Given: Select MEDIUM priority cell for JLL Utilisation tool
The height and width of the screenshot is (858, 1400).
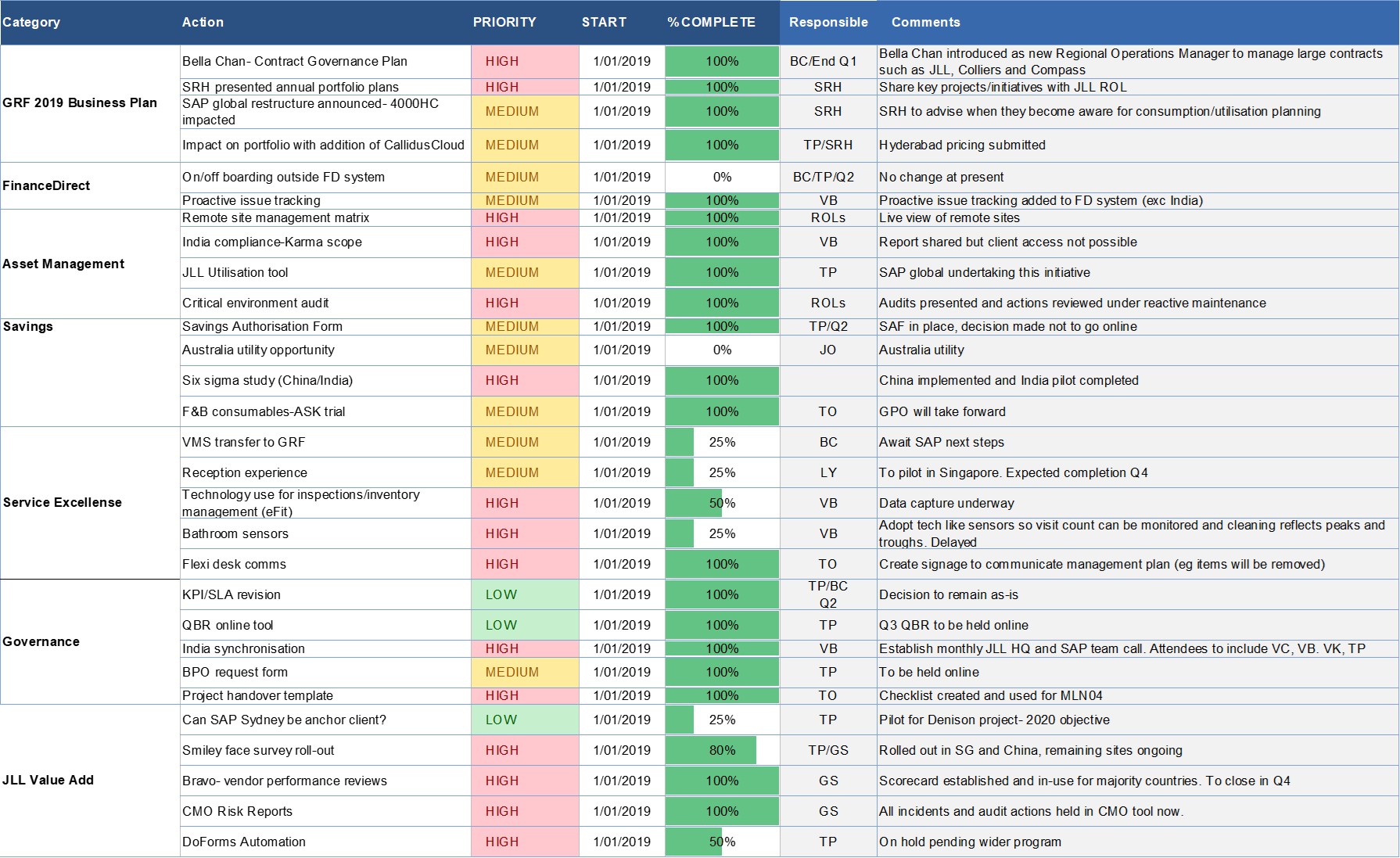Looking at the screenshot, I should pyautogui.click(x=525, y=273).
